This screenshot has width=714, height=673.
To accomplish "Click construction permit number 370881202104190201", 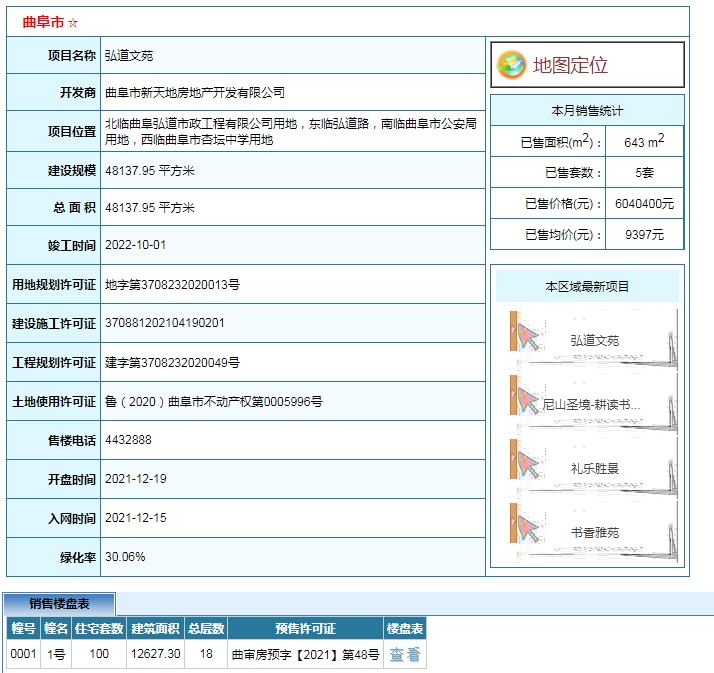I will point(164,323).
